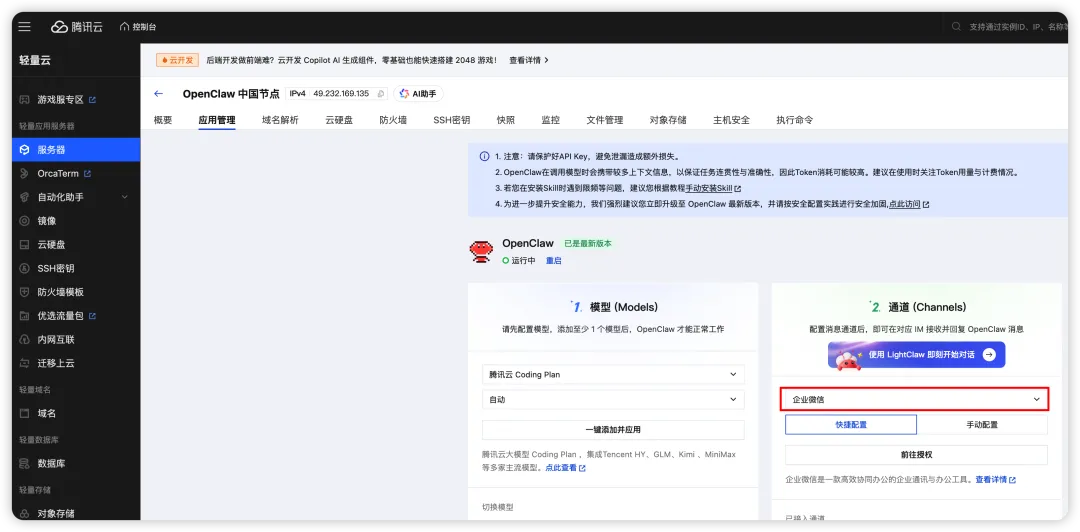
Task: Select the 手动配置 option
Action: pyautogui.click(x=982, y=424)
